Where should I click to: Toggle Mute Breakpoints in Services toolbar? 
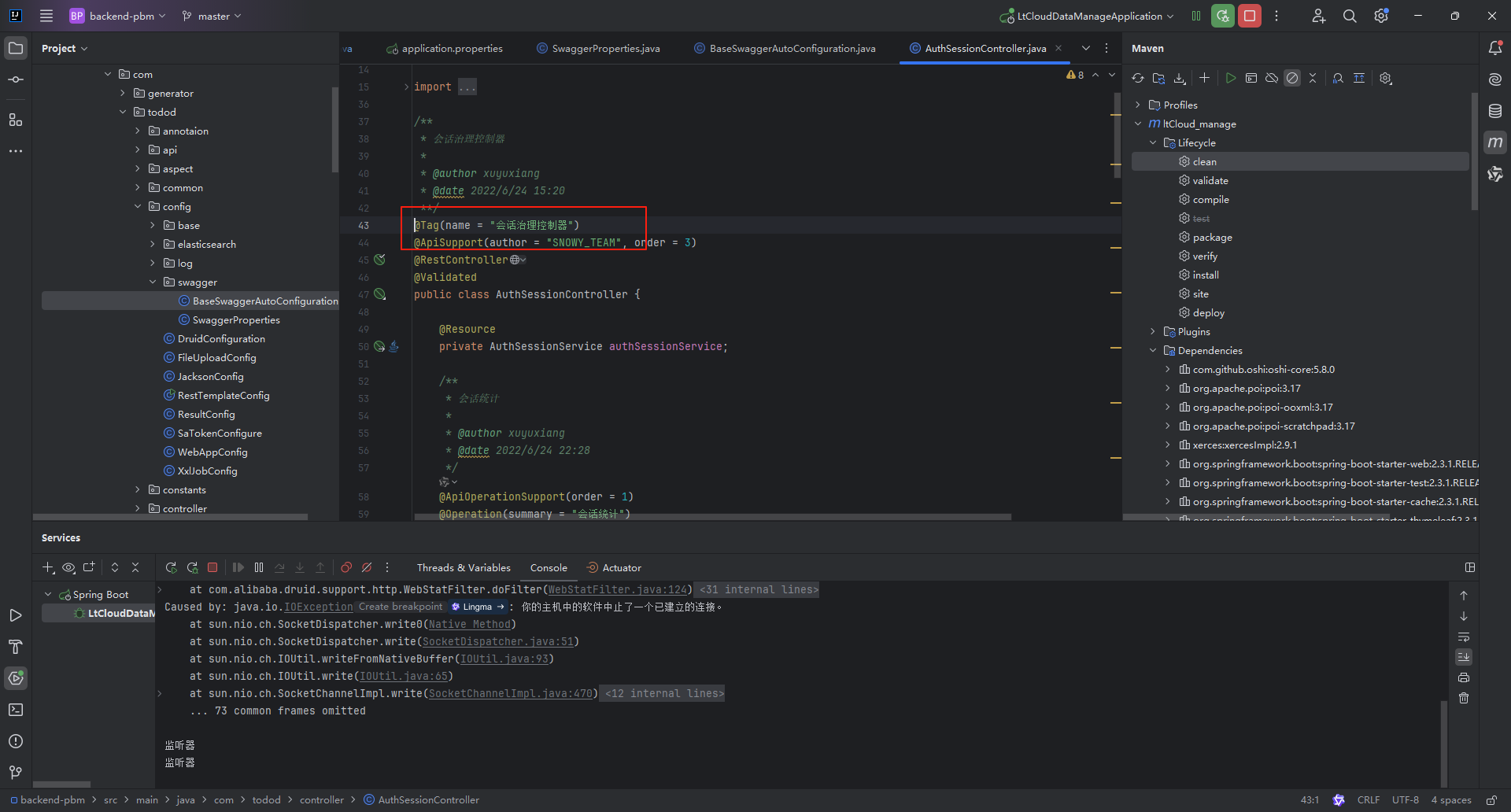pyautogui.click(x=367, y=567)
